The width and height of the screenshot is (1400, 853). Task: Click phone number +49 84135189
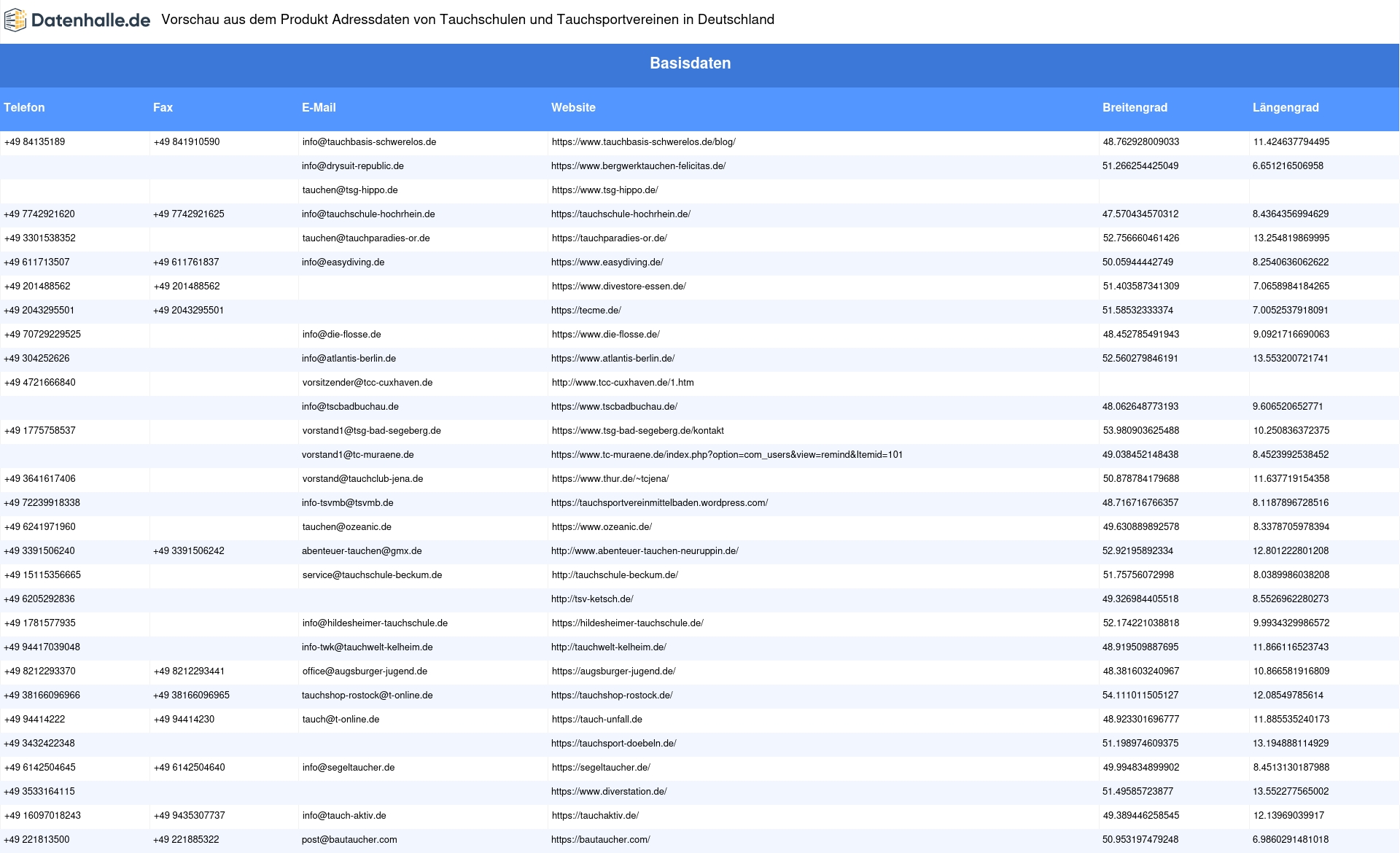tap(34, 142)
